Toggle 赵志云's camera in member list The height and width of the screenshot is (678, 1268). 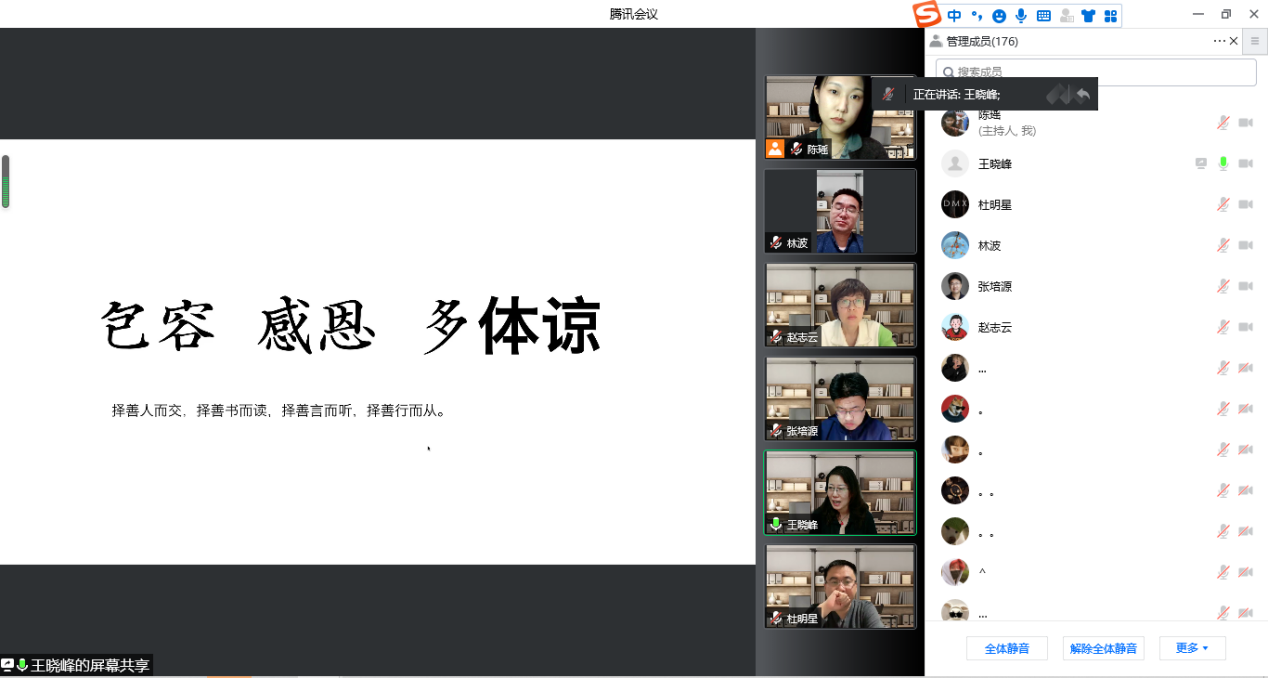click(x=1245, y=327)
